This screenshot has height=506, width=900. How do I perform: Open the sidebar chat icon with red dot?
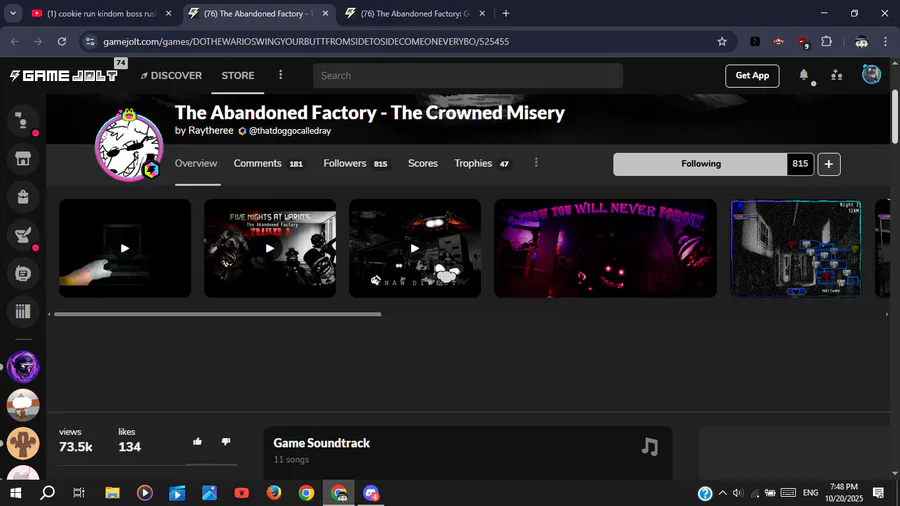[x=23, y=120]
